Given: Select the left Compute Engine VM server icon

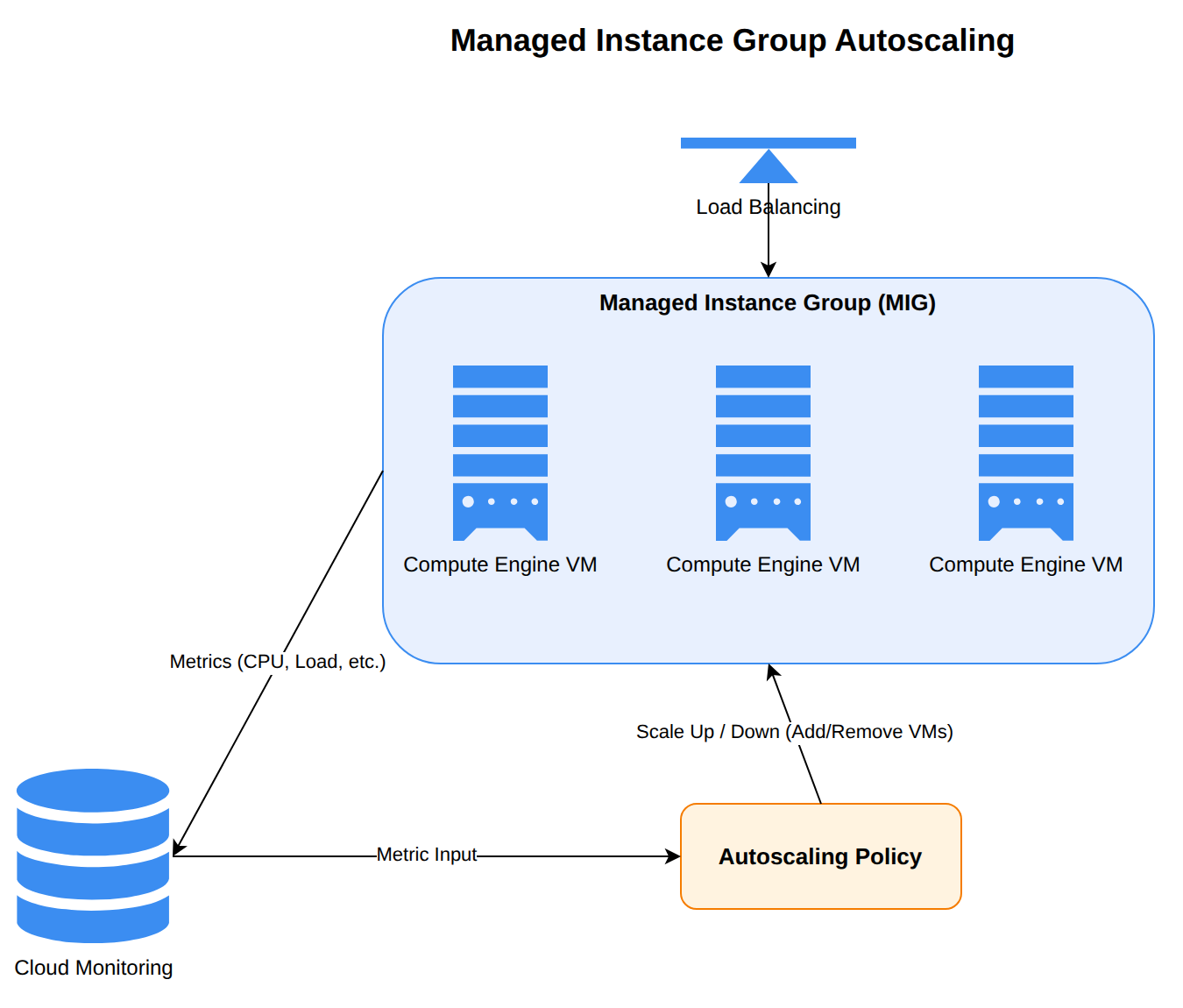Looking at the screenshot, I should point(500,453).
